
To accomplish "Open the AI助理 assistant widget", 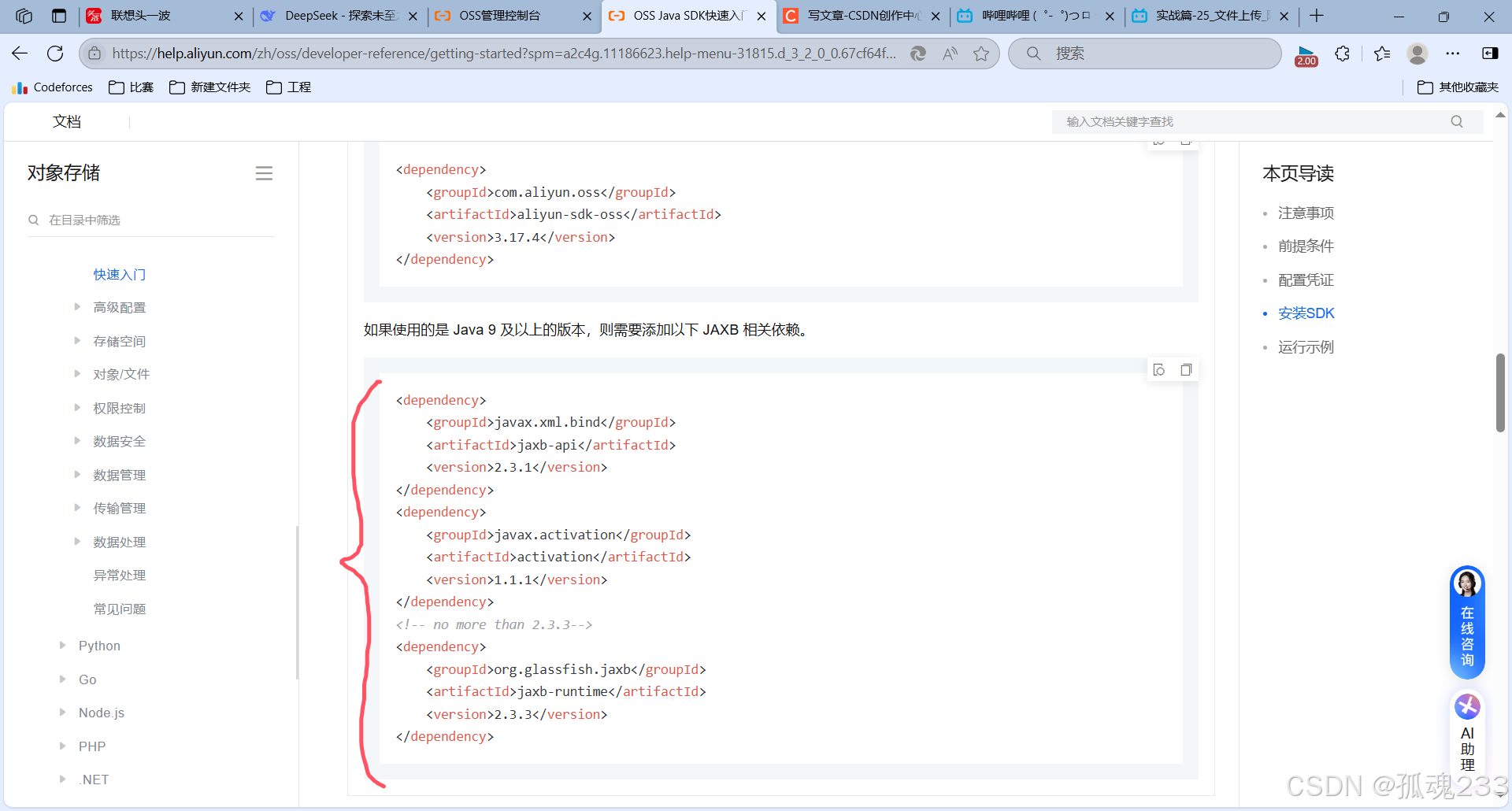I will coord(1467,732).
